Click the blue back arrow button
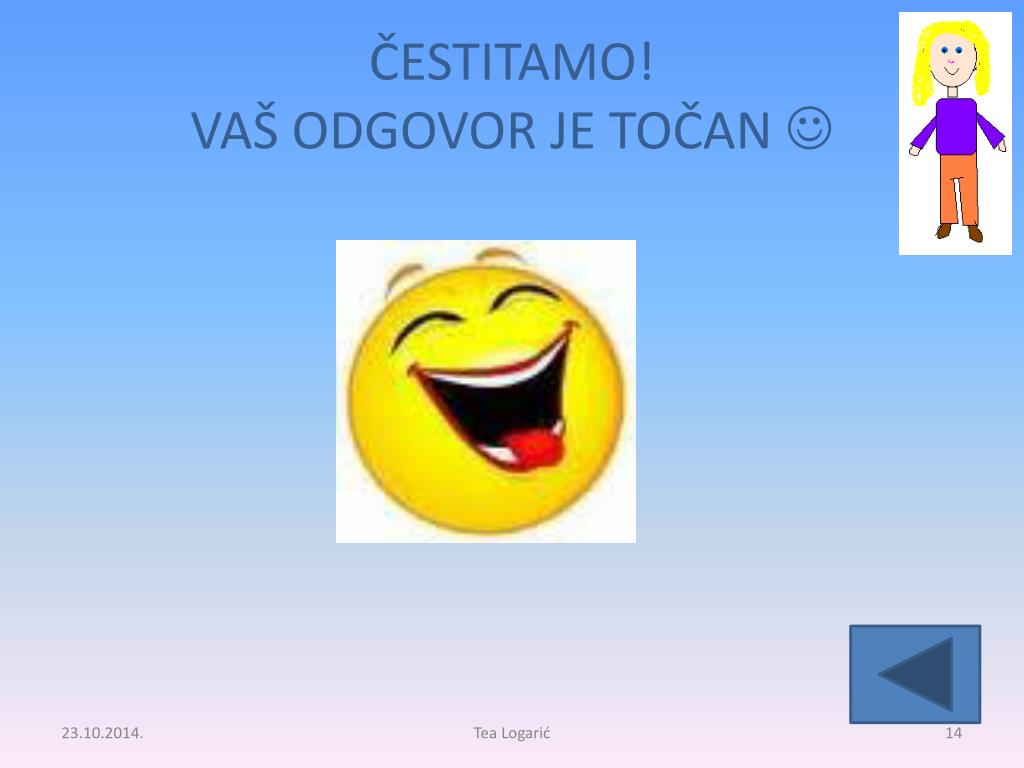 915,674
